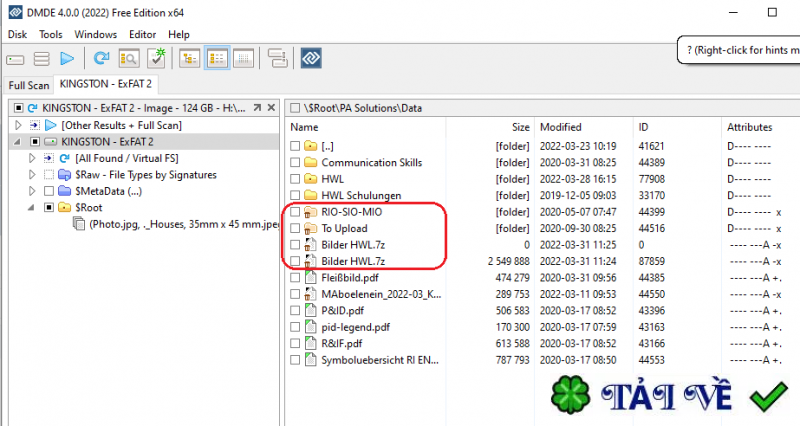This screenshot has height=426, width=800.
Task: Click the refresh arrow toolbar icon
Action: pyautogui.click(x=102, y=58)
